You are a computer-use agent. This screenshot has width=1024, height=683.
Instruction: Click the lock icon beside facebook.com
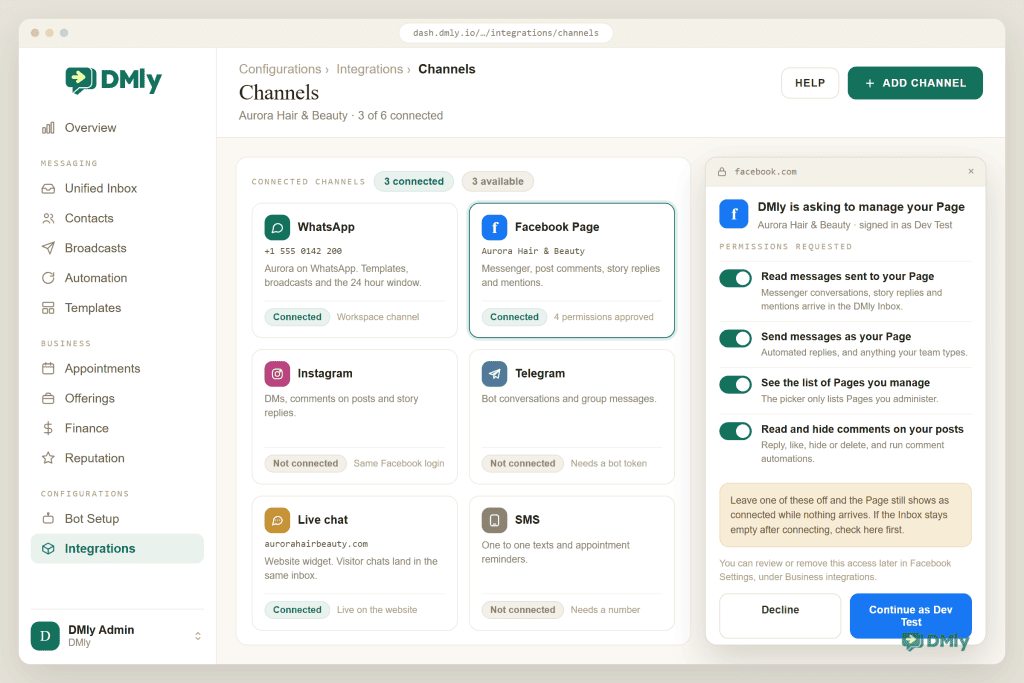tap(722, 172)
